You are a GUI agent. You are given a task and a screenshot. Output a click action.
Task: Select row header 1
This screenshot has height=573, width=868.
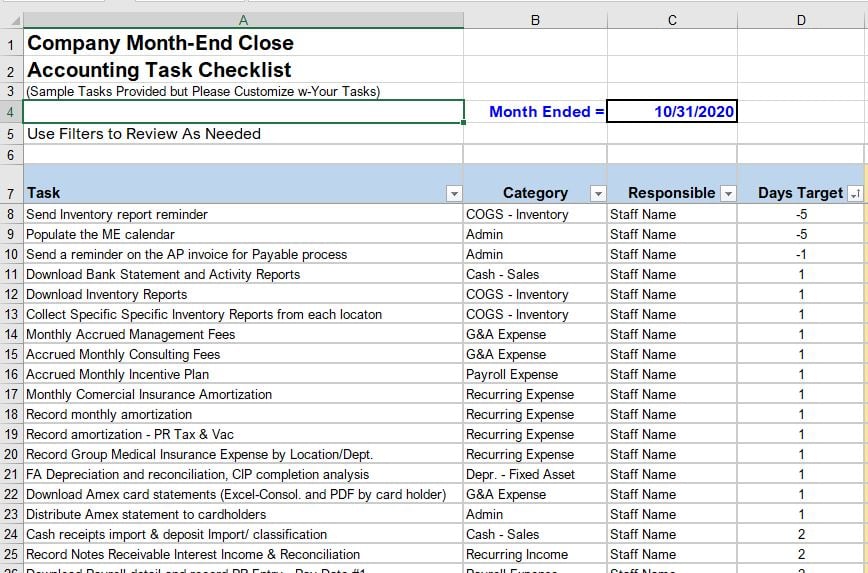pos(11,43)
